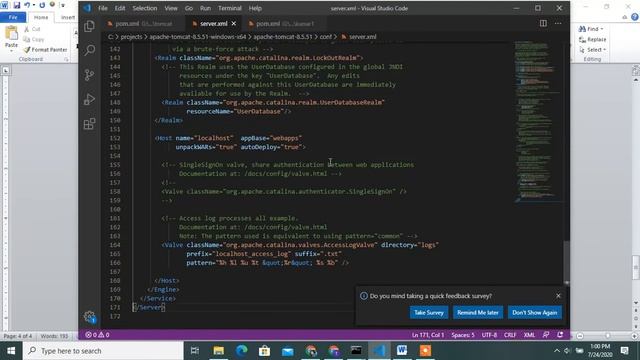Click the Remind Me later button
Image resolution: width=640 pixels, height=360 pixels.
tap(478, 312)
